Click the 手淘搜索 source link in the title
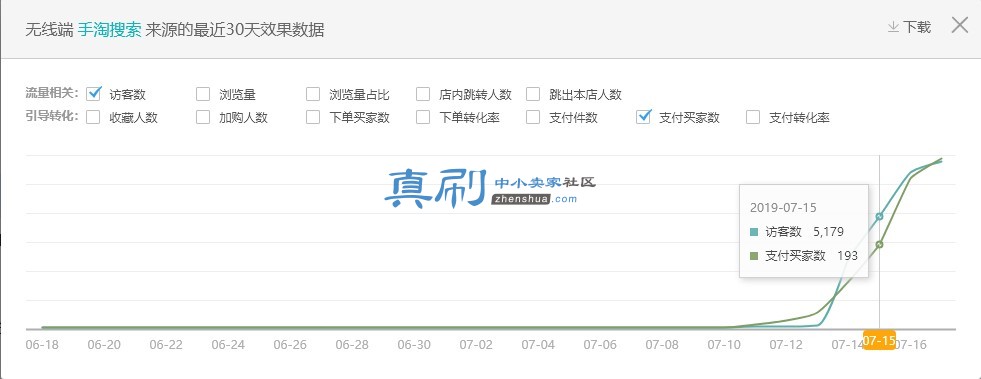981x379 pixels. (x=109, y=30)
